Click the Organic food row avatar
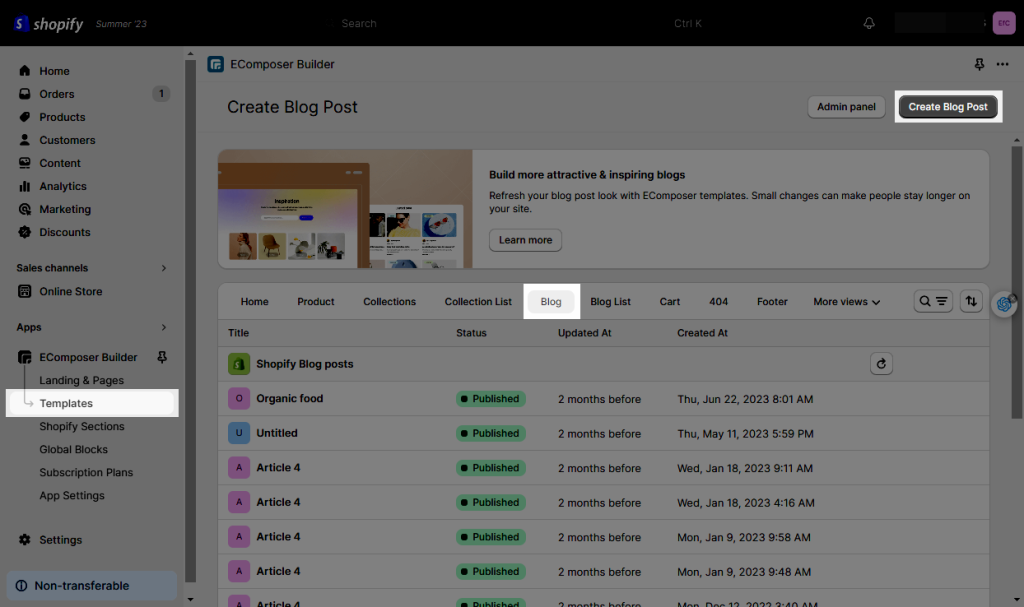Image resolution: width=1024 pixels, height=607 pixels. [239, 399]
